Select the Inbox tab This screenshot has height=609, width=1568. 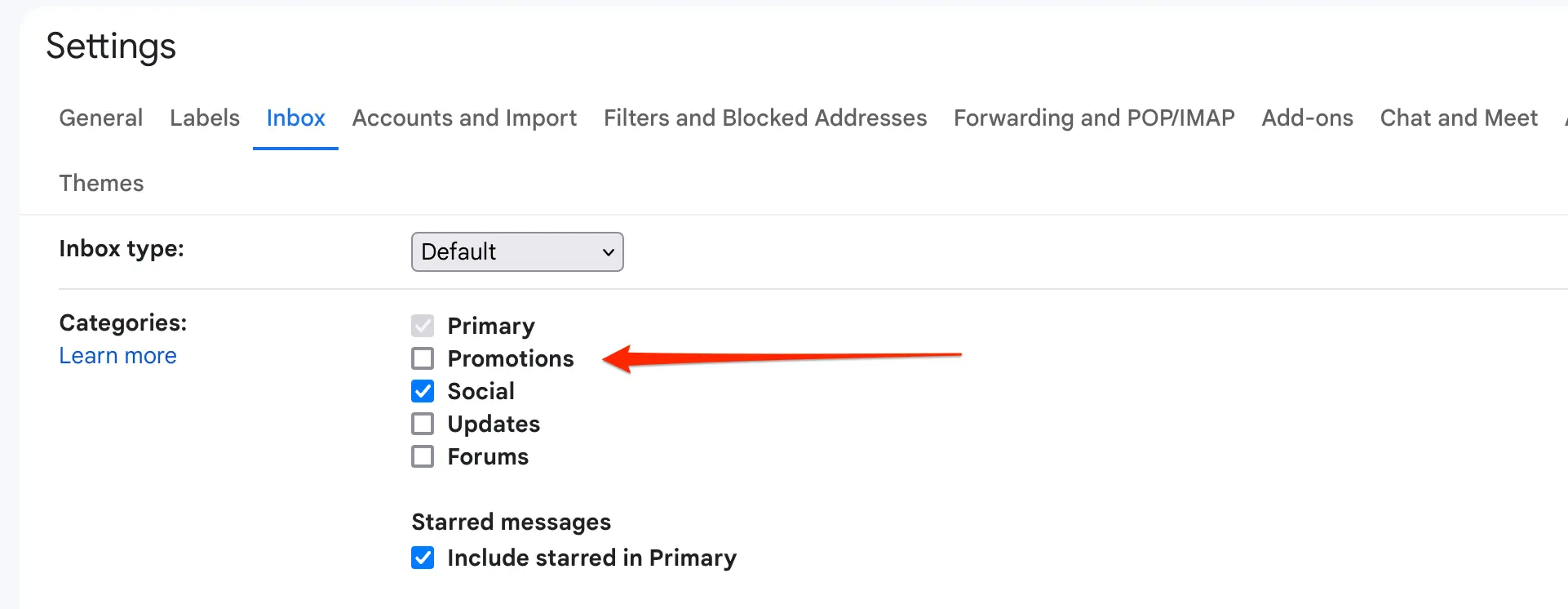point(295,118)
